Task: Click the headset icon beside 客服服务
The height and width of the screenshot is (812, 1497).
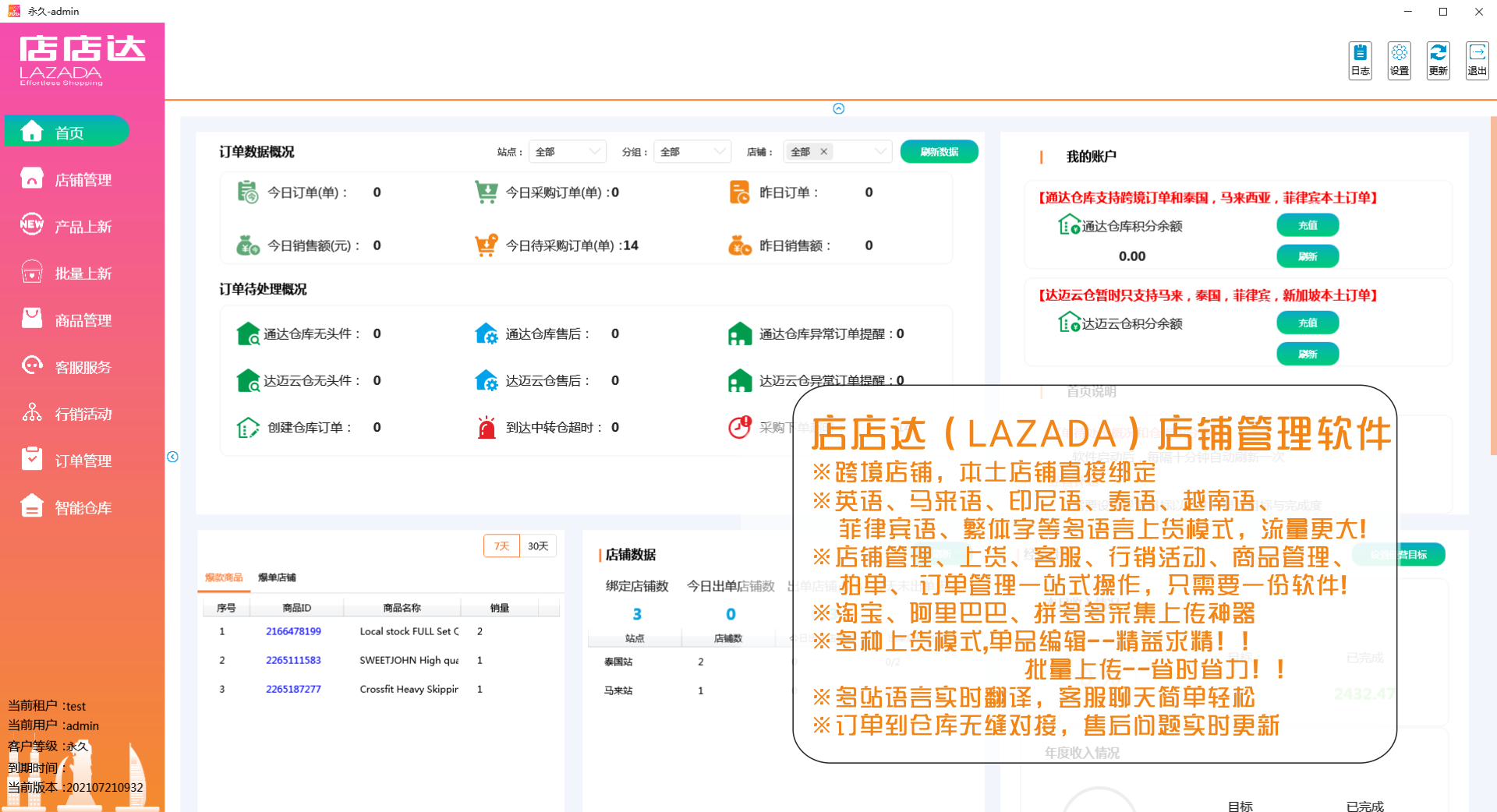Action: coord(31,365)
